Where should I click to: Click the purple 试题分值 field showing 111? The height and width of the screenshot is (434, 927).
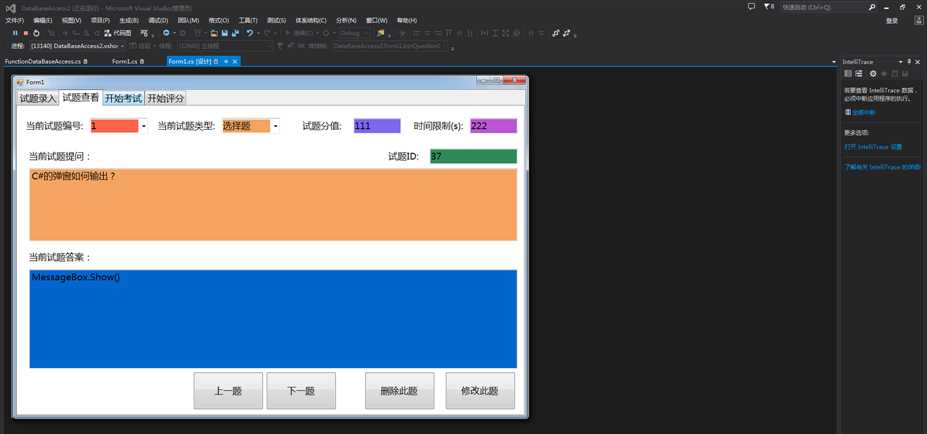click(x=377, y=126)
